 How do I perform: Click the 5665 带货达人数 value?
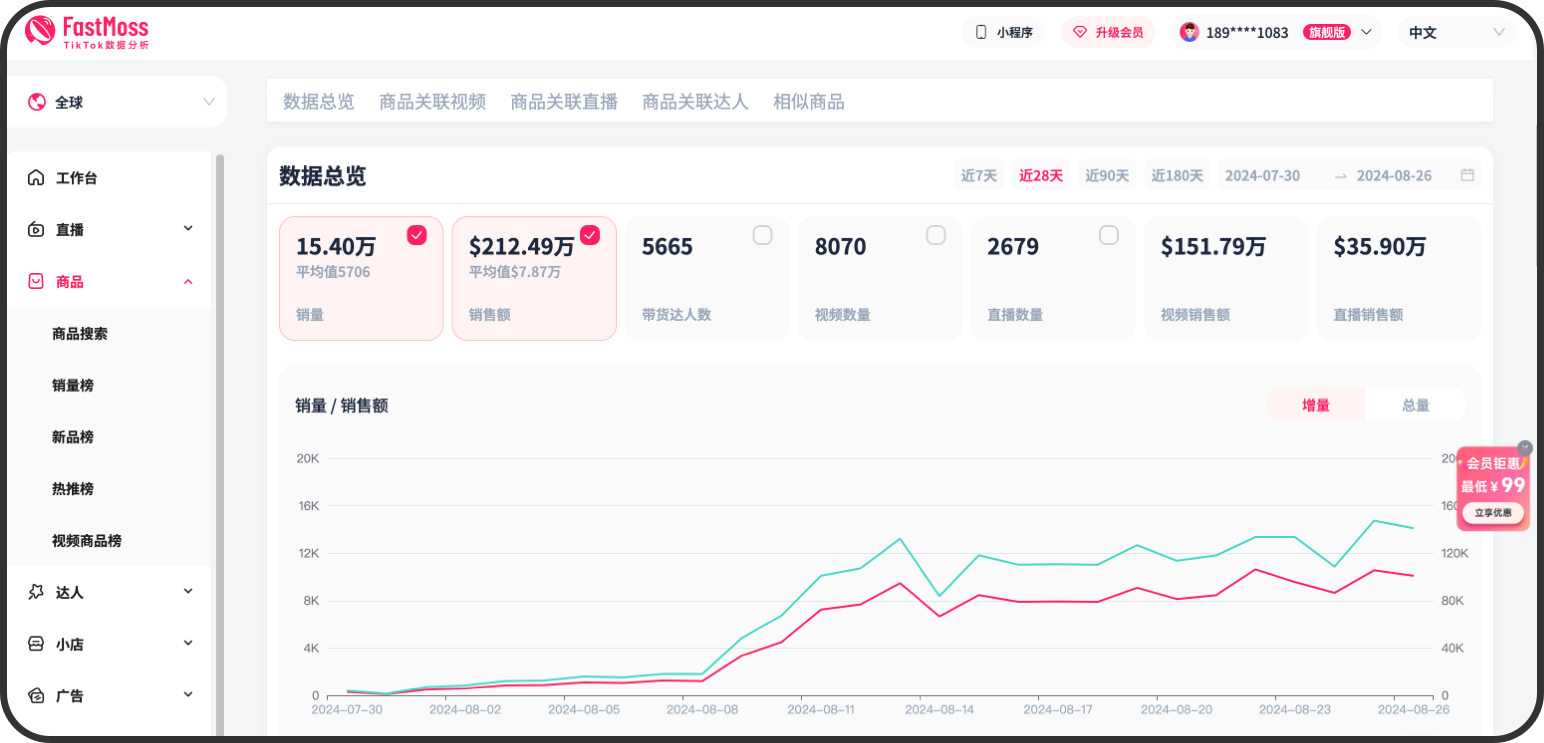coord(667,247)
